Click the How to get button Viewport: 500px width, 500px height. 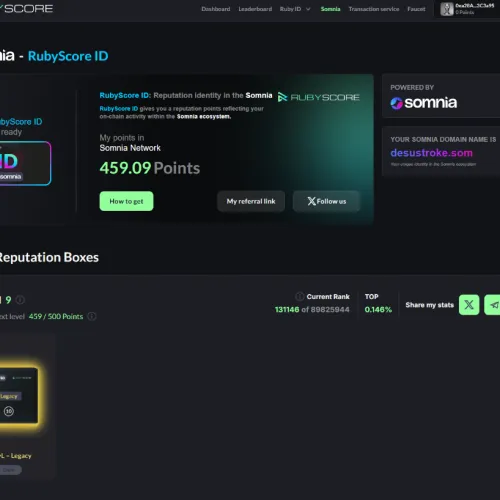[x=126, y=201]
